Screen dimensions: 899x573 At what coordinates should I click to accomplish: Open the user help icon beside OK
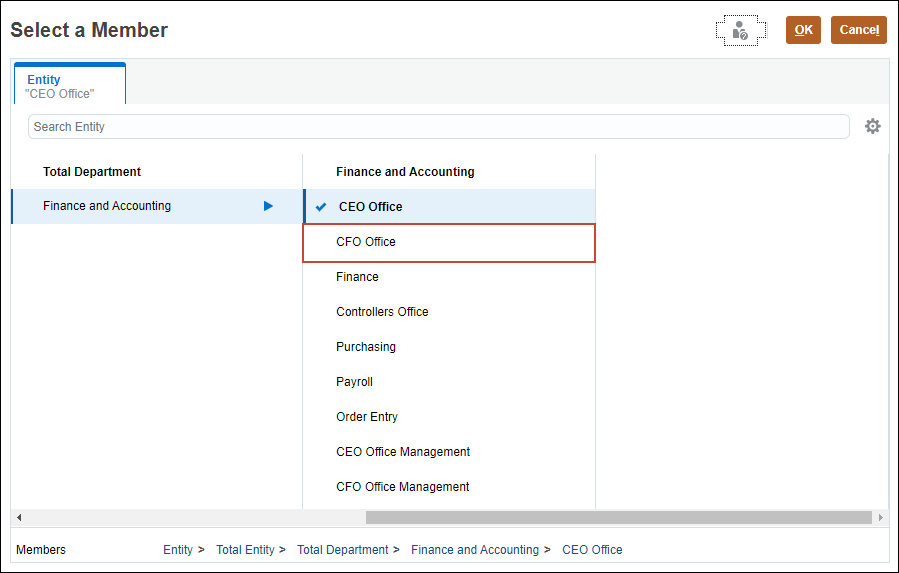pyautogui.click(x=741, y=30)
